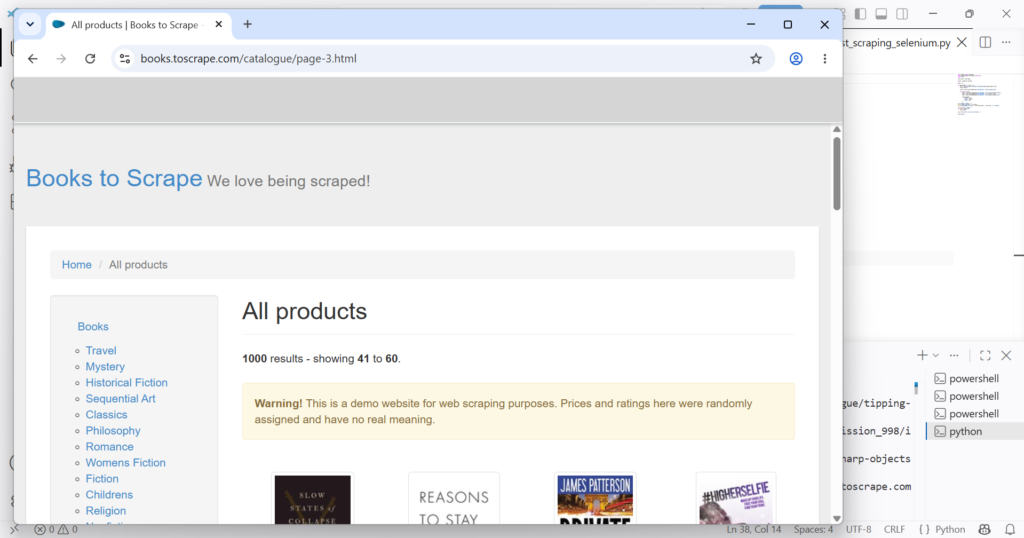
Task: Click the browser page vertical scrollbar thumb
Action: coord(837,174)
